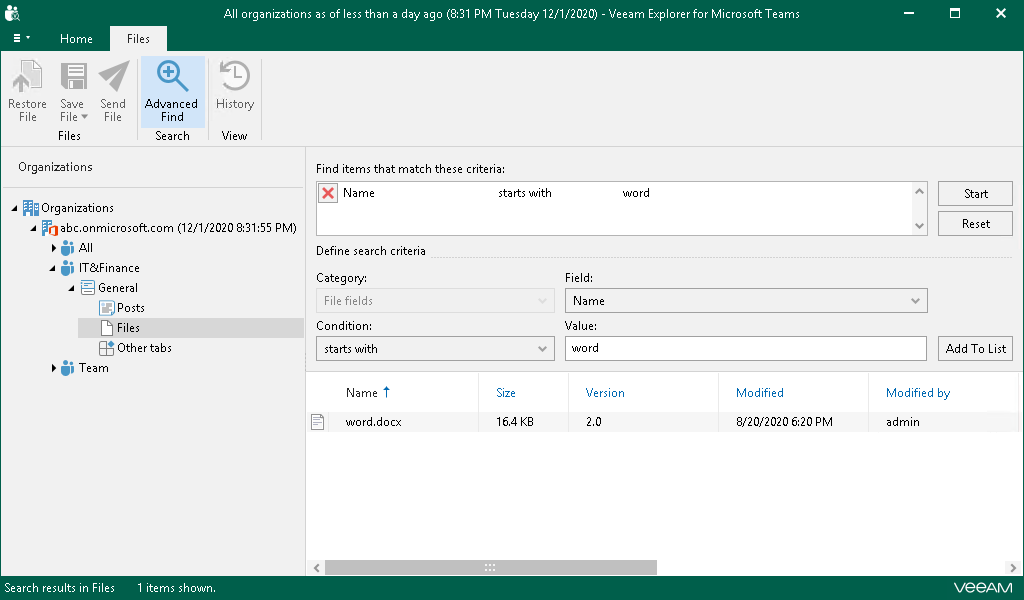Open Other tabs in the tree
The width and height of the screenshot is (1024, 600).
coord(144,348)
